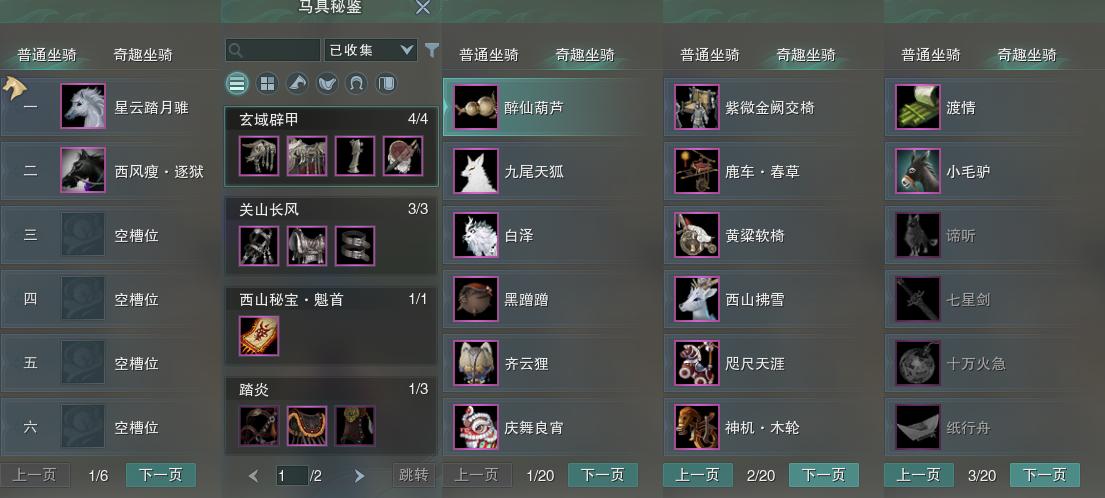Image resolution: width=1105 pixels, height=498 pixels.
Task: Switch to list view in 马具秘鉴
Action: [237, 85]
